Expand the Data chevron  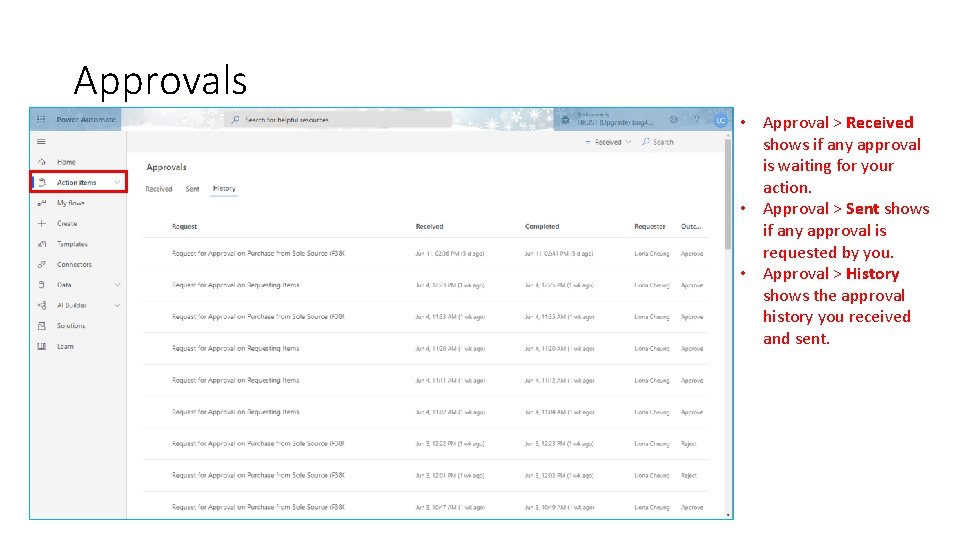(x=117, y=285)
